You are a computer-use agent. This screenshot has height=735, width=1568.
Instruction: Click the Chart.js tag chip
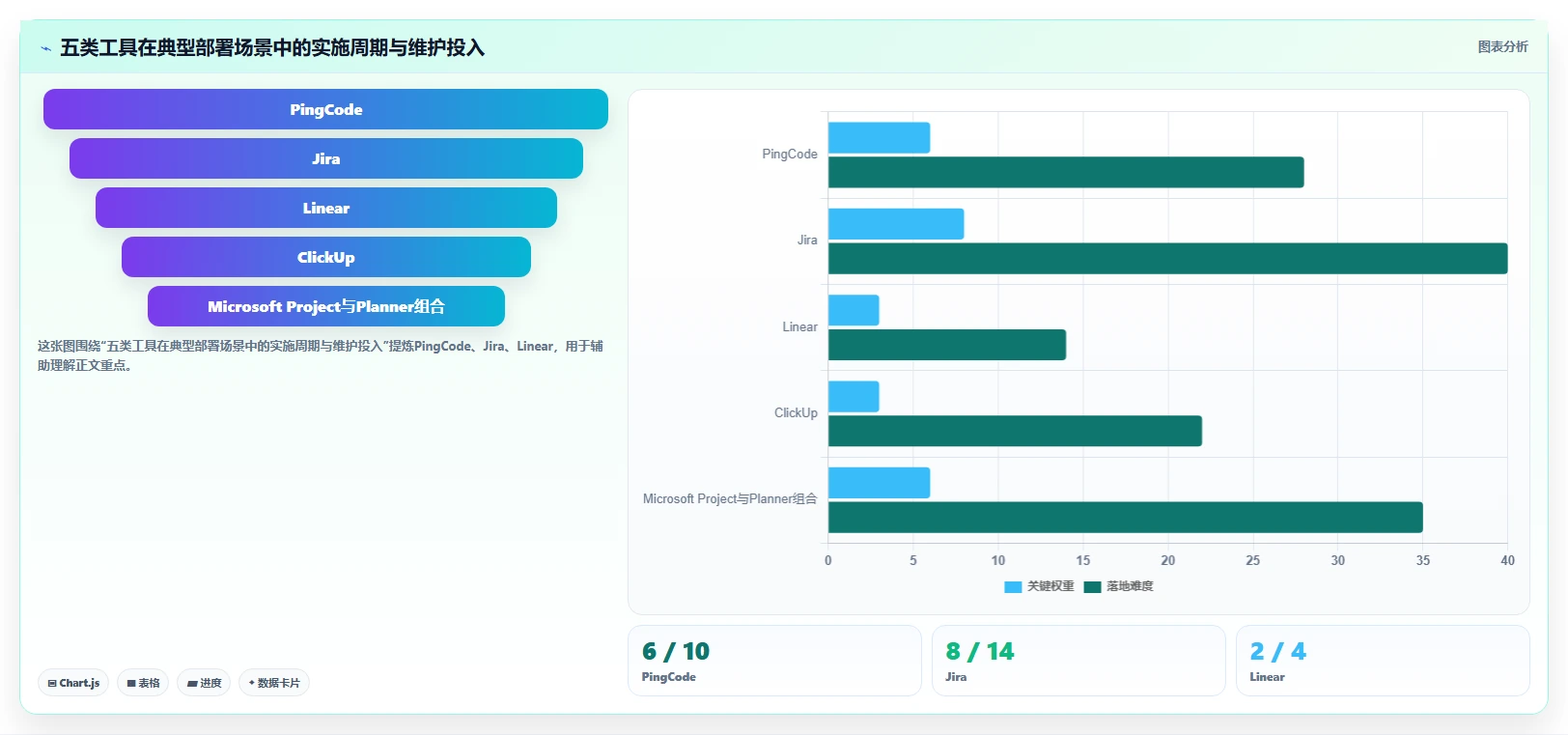click(73, 683)
